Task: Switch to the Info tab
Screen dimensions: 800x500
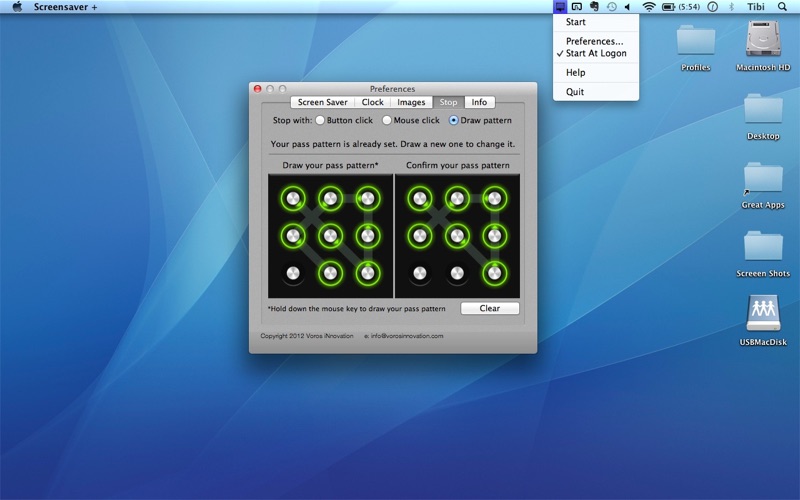Action: [479, 102]
